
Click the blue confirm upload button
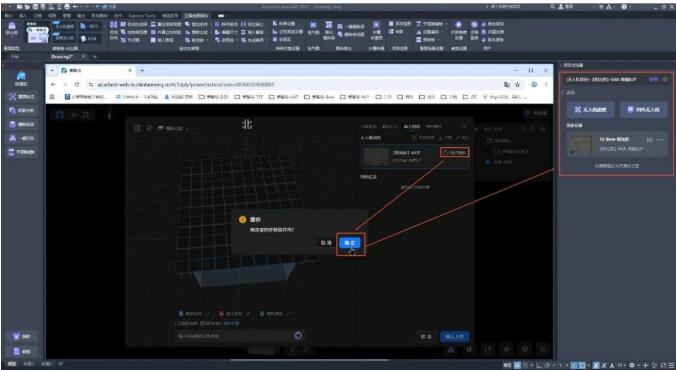454,336
